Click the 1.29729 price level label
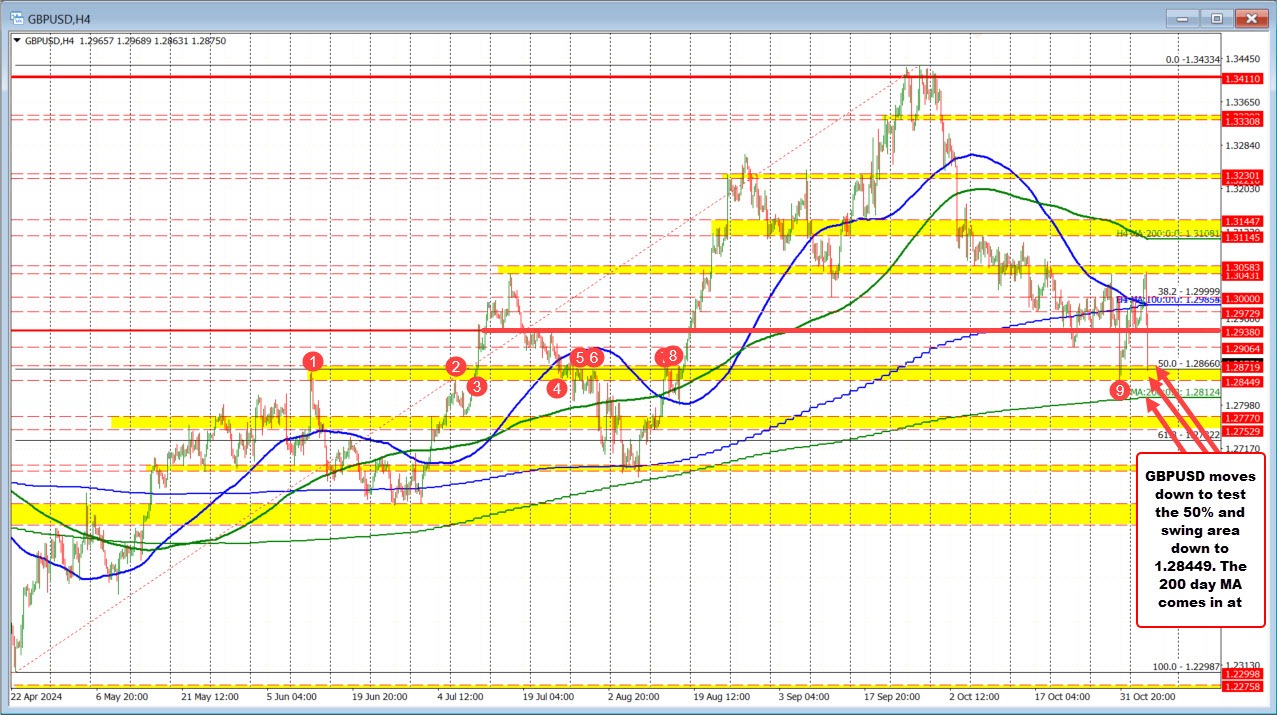 pos(1243,313)
